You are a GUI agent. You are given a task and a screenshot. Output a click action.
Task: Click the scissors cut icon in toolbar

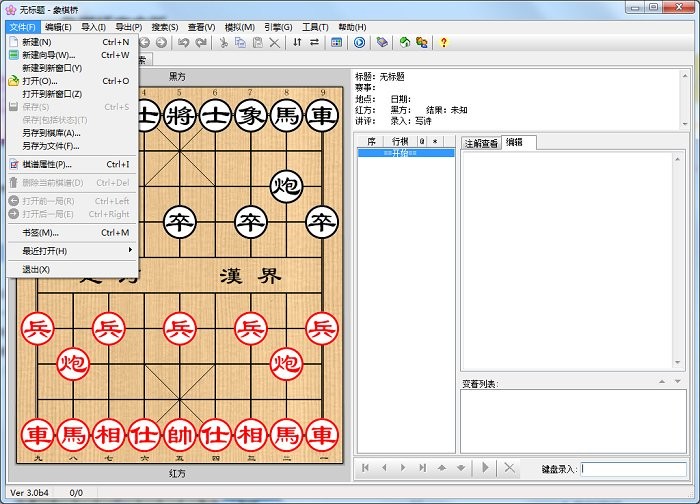click(224, 43)
